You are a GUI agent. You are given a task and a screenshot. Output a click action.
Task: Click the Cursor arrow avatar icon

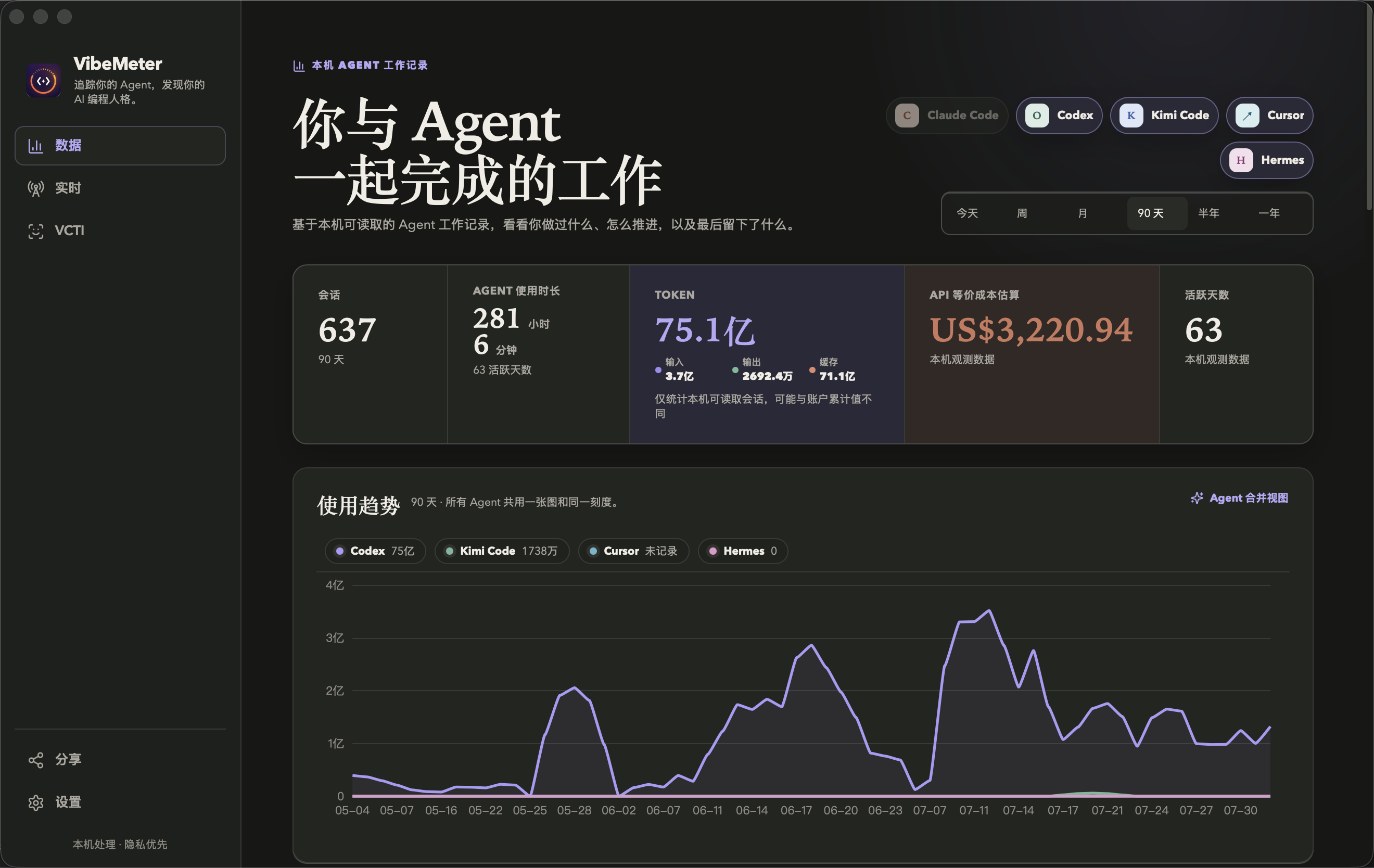(1248, 116)
